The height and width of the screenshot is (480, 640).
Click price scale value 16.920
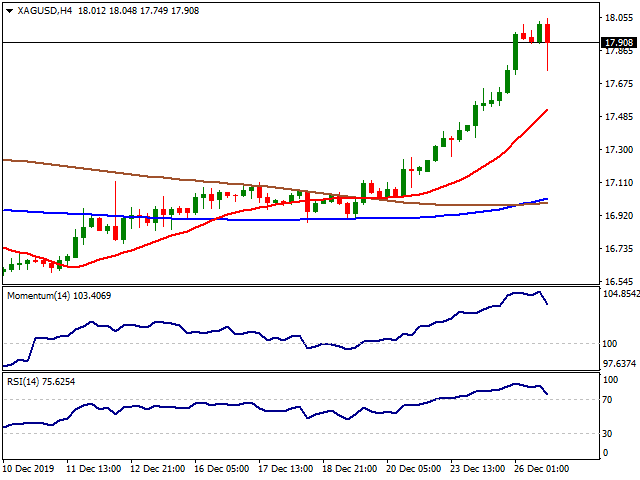pos(619,216)
